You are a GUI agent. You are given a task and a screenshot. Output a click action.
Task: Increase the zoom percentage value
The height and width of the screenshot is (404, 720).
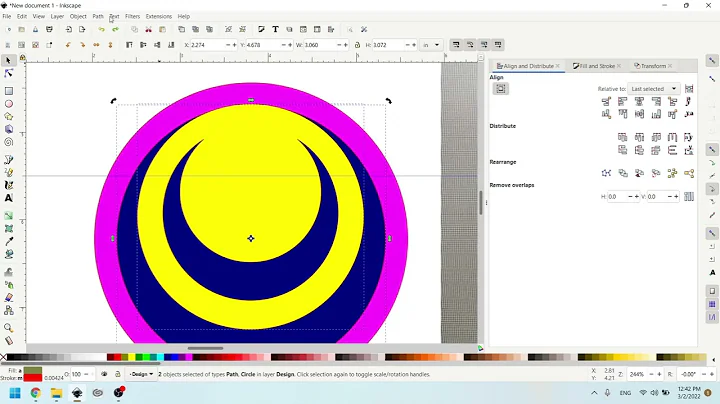click(x=659, y=374)
